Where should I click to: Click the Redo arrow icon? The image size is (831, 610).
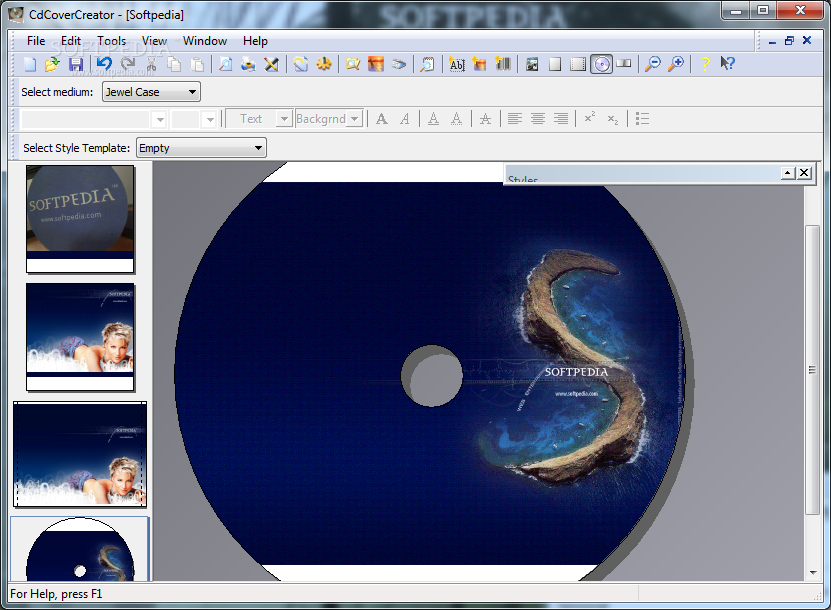pos(127,64)
